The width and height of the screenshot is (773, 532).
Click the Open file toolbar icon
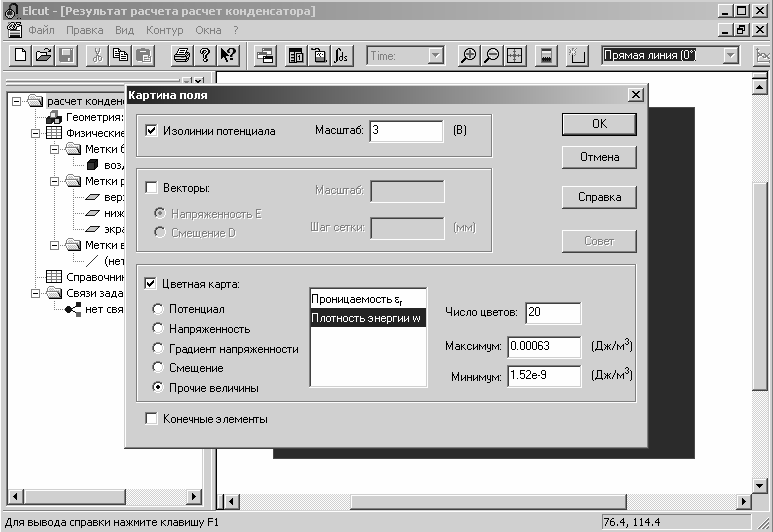43,55
